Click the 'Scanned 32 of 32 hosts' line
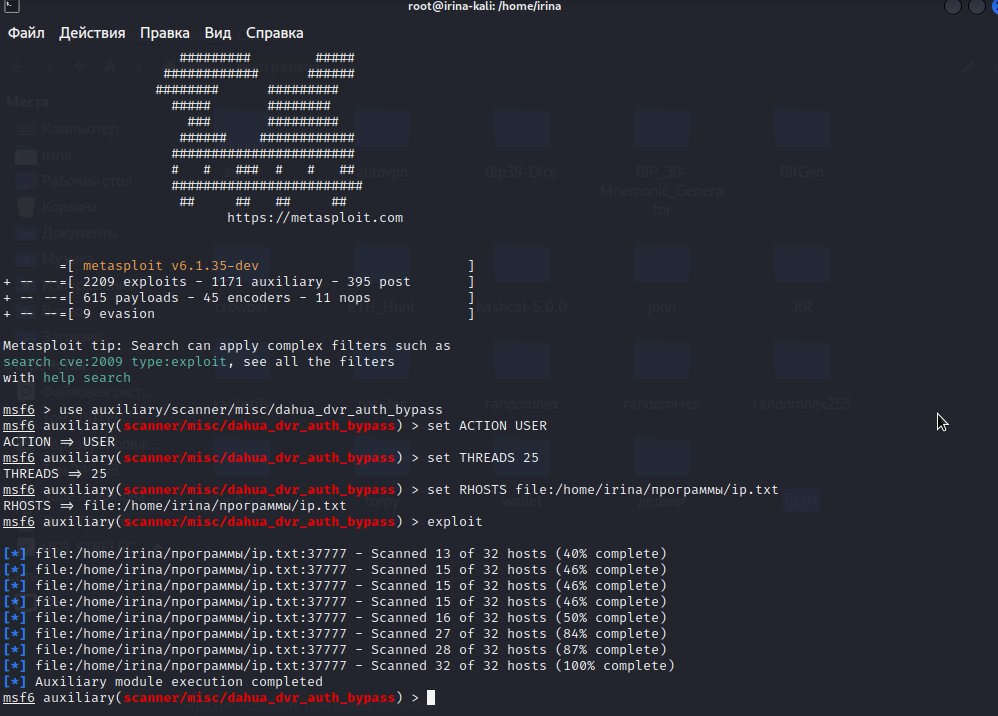Image resolution: width=998 pixels, height=716 pixels. tap(339, 665)
